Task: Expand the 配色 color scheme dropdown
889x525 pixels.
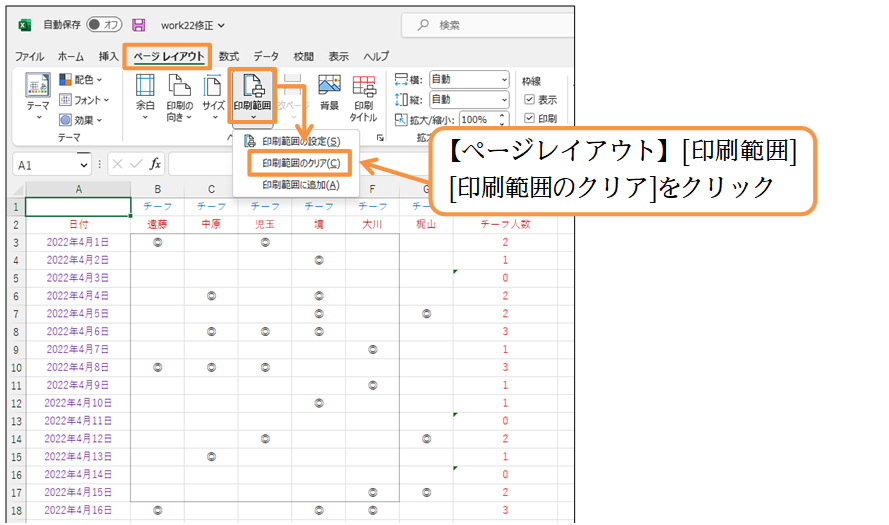Action: pyautogui.click(x=81, y=79)
